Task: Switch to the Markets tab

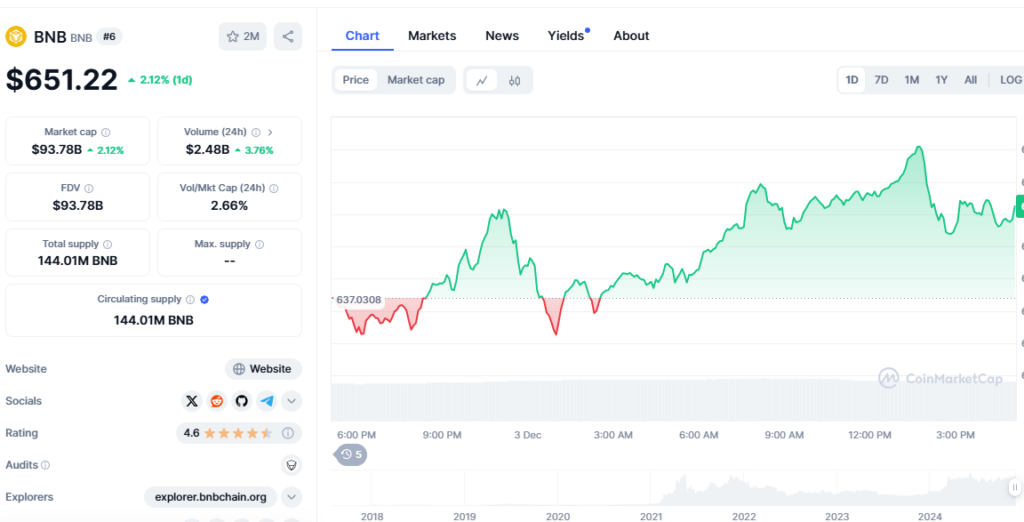Action: click(432, 36)
